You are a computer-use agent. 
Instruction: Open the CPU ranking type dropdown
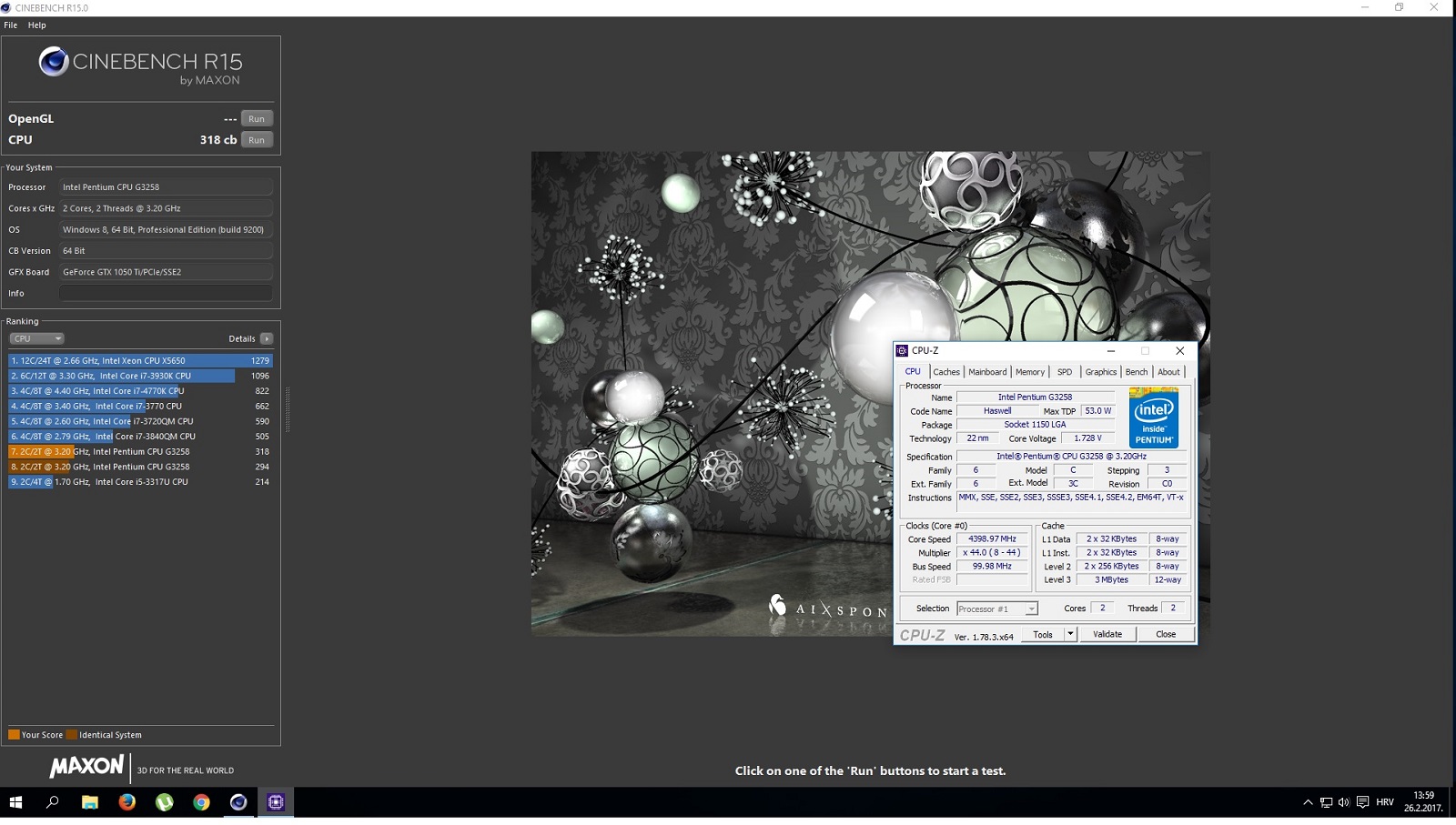pyautogui.click(x=36, y=338)
